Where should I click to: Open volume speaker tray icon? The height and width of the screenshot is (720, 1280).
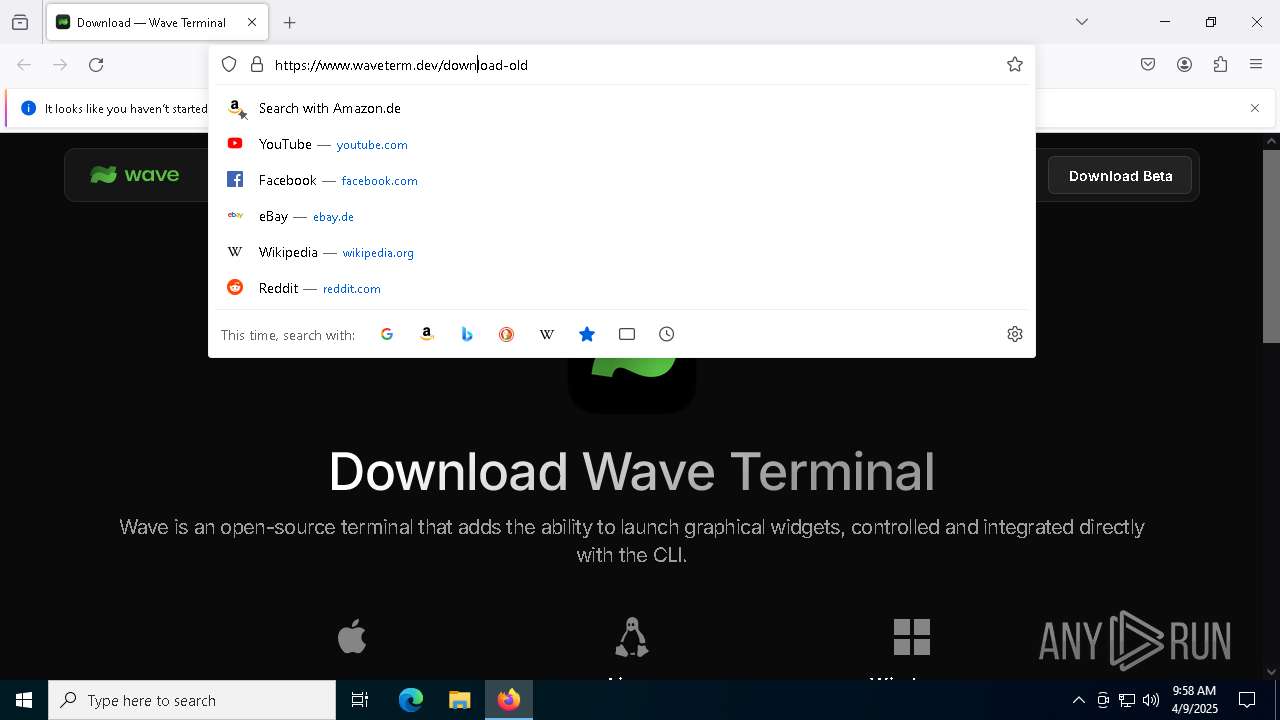1151,701
